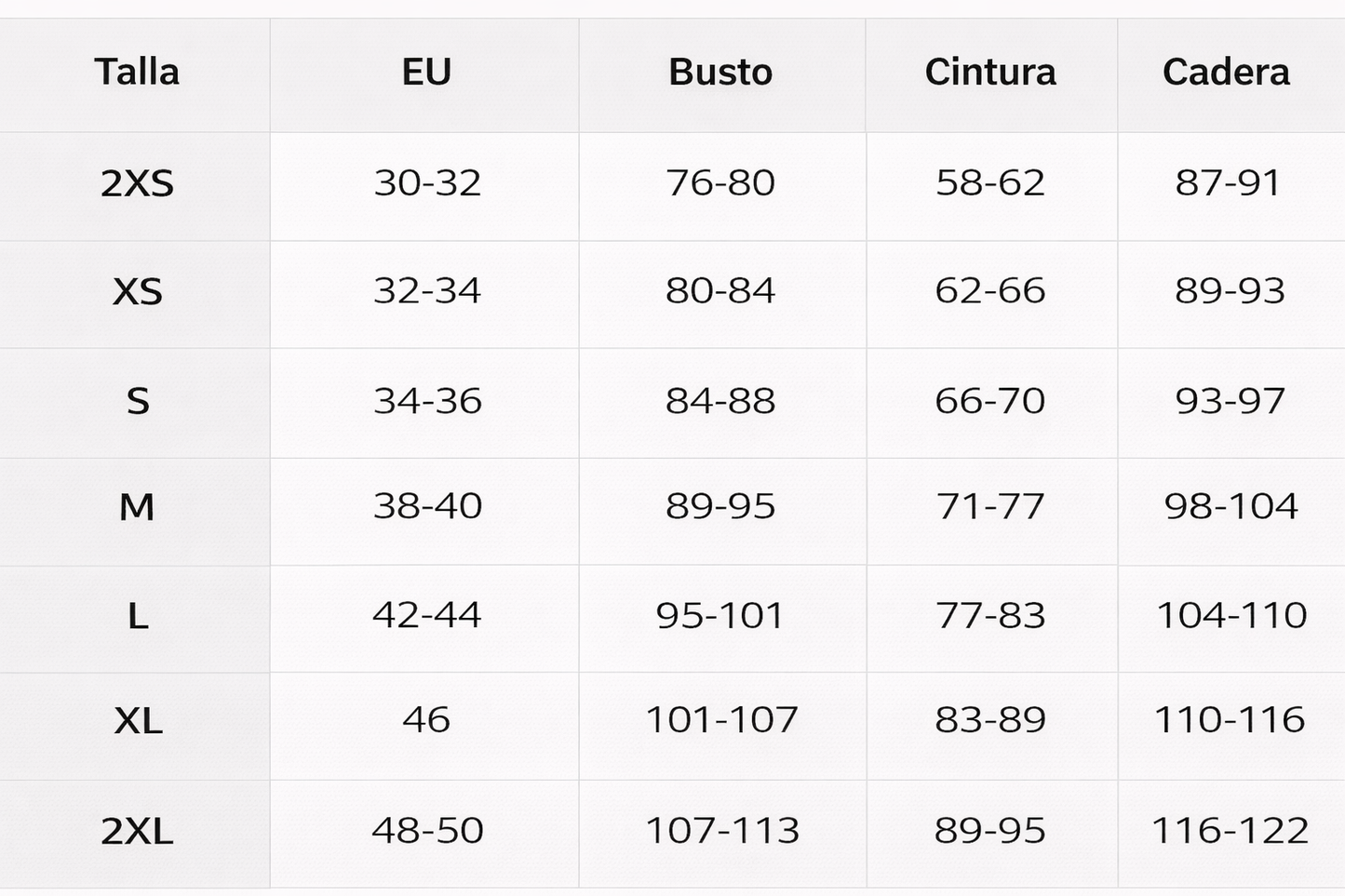Click the Cadera cell showing 116-122
1345x896 pixels.
pos(1231,830)
